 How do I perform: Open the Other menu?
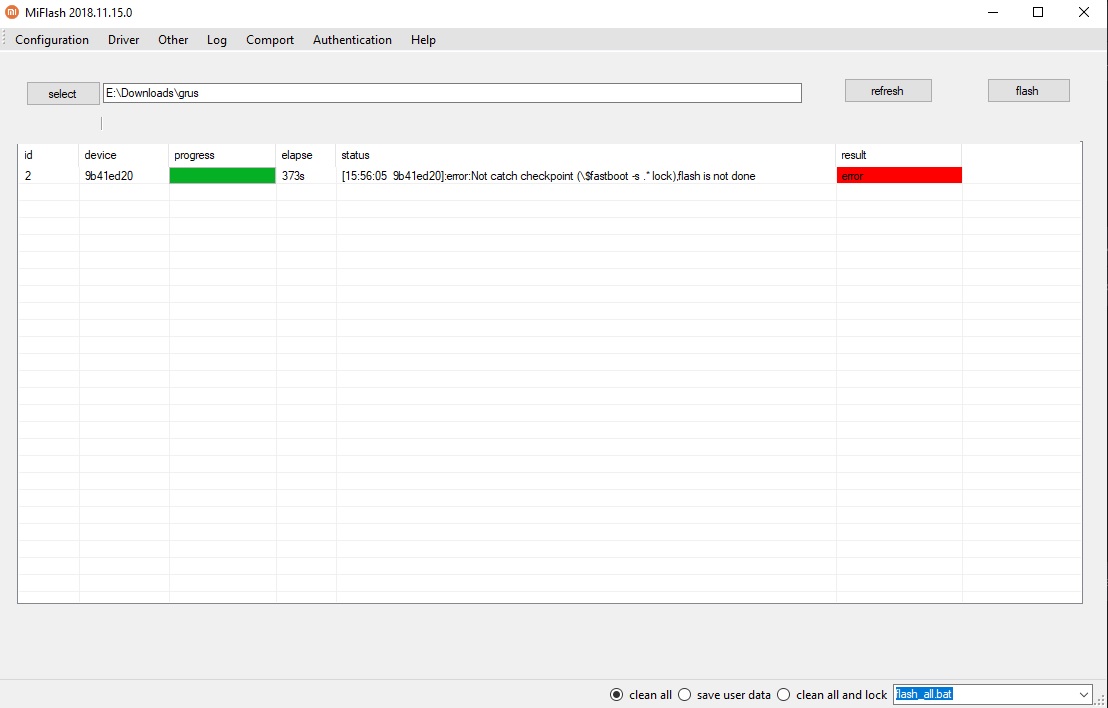pyautogui.click(x=173, y=40)
